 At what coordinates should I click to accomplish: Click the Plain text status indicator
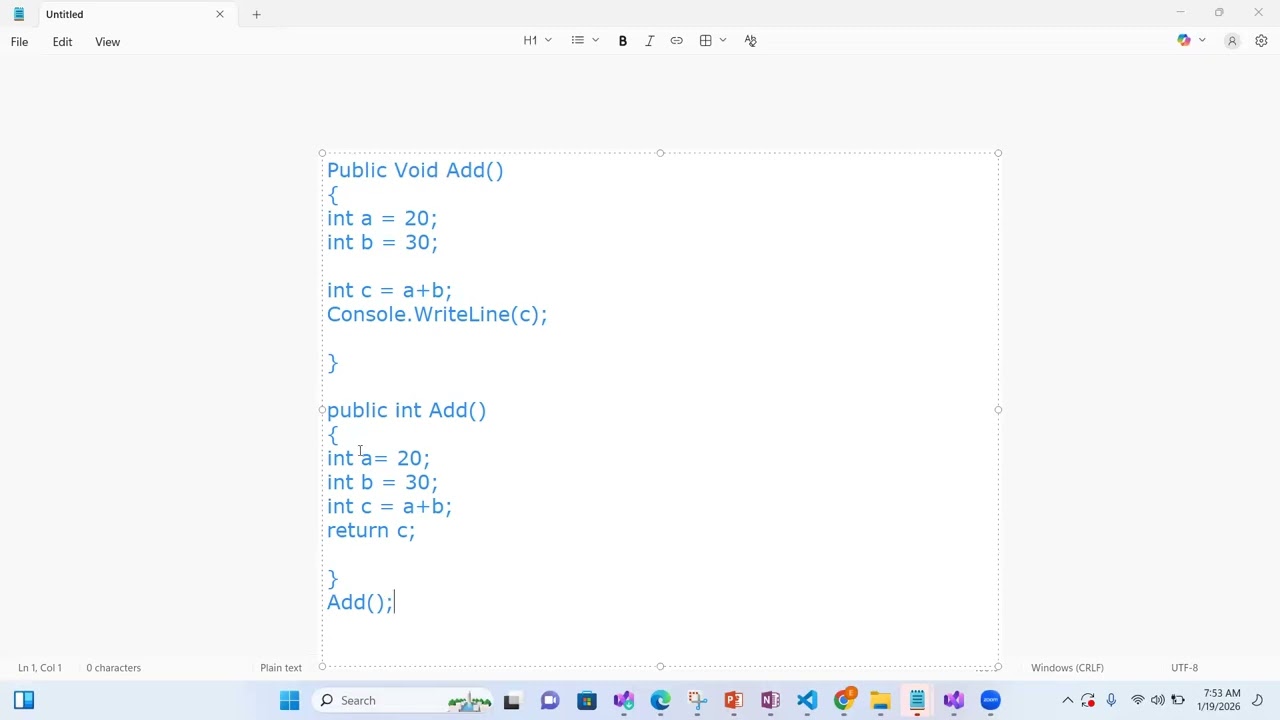tap(281, 668)
